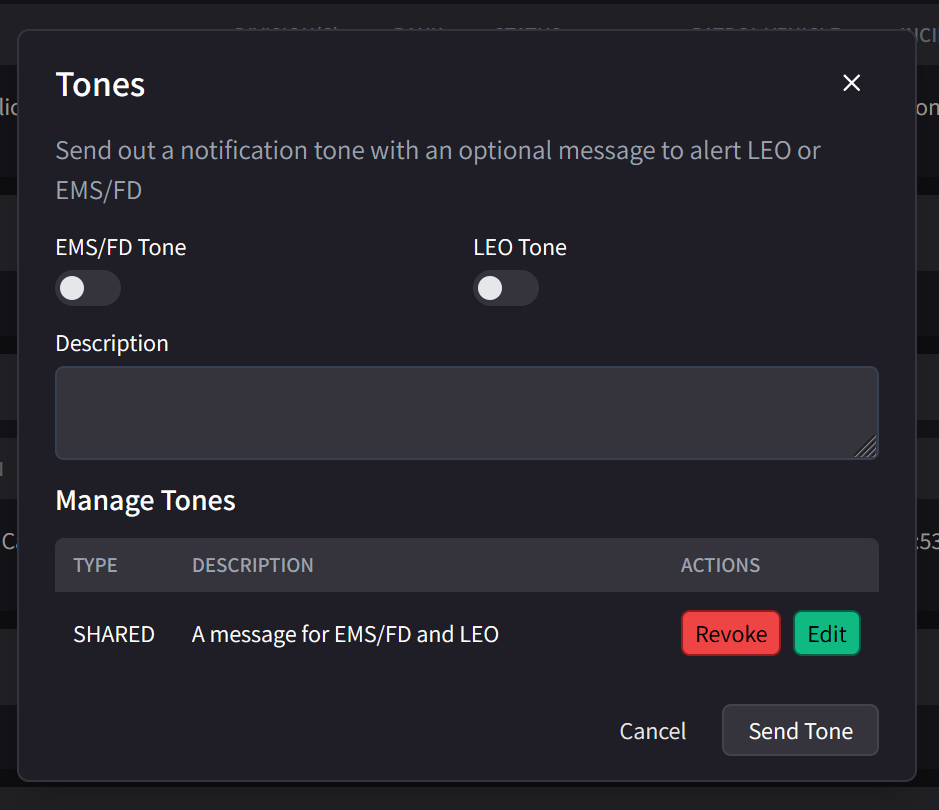Click the Tones dialog title
This screenshot has width=939, height=810.
(x=100, y=85)
